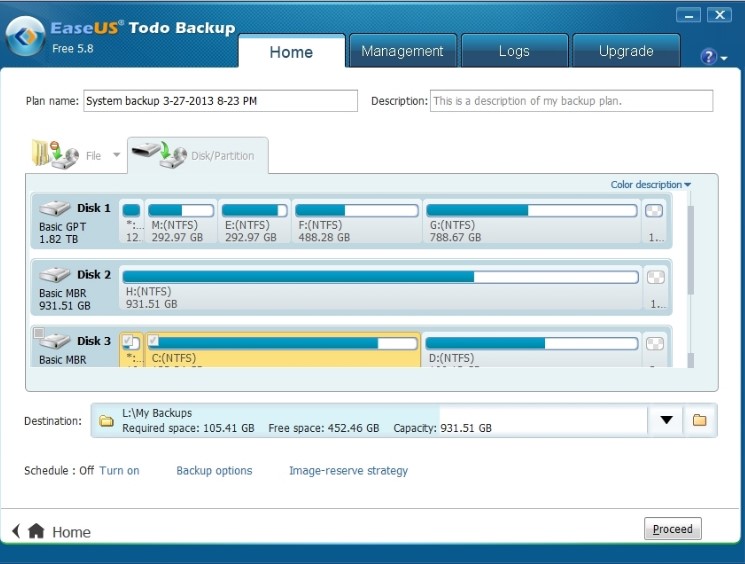Viewport: 745px width, 564px height.
Task: Click the disk list vertical scrollbar
Action: tap(690, 250)
